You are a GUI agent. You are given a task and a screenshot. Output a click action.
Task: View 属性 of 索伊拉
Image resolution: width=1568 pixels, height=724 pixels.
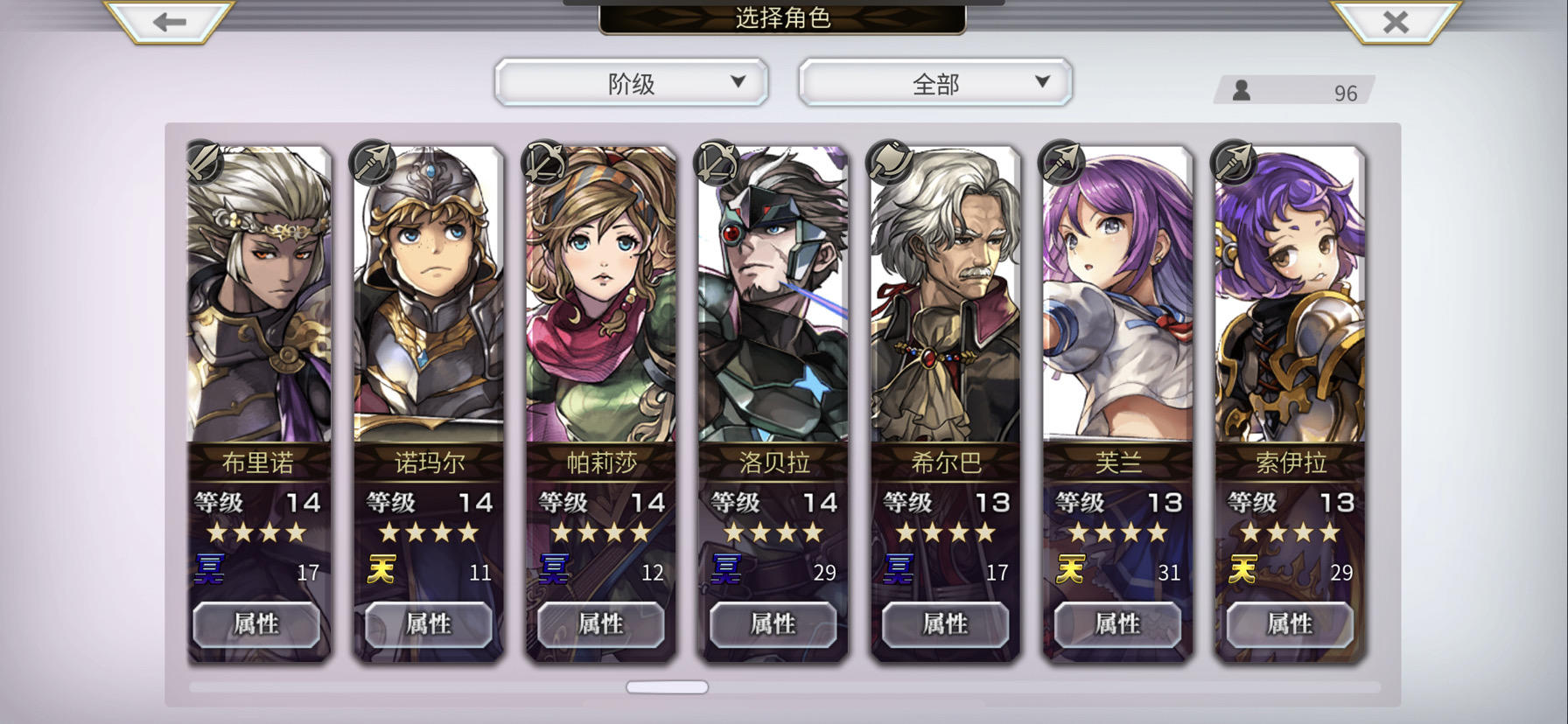click(x=1290, y=624)
